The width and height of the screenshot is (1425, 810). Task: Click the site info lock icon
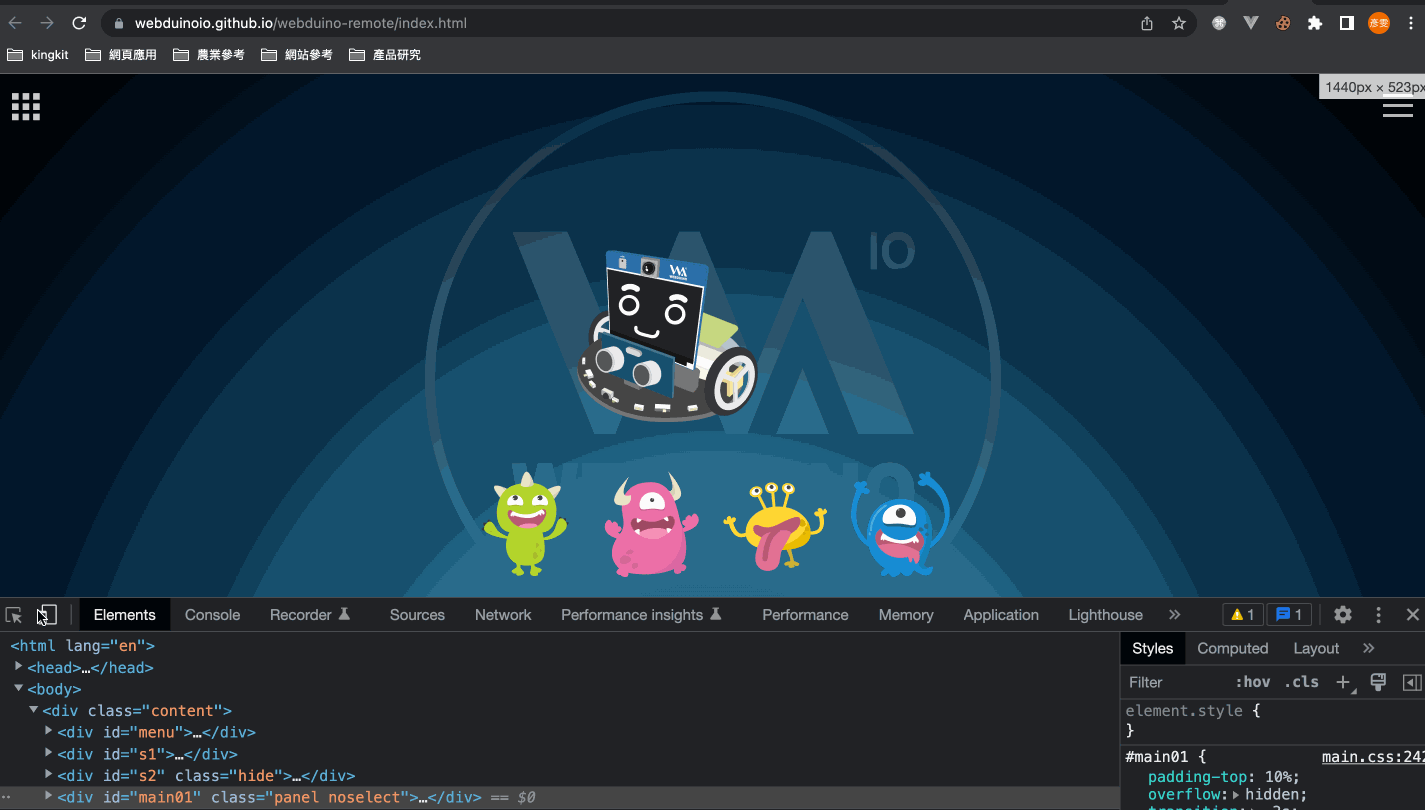118,23
